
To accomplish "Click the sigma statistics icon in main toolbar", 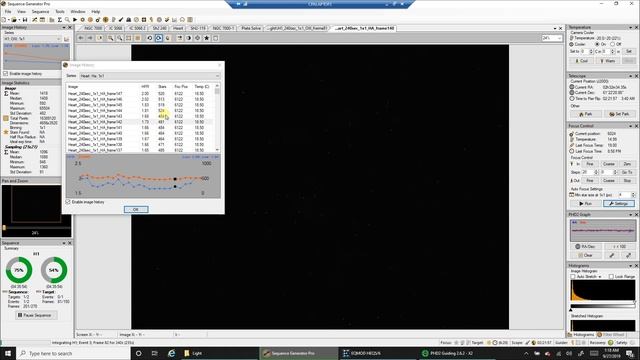I will point(60,20).
